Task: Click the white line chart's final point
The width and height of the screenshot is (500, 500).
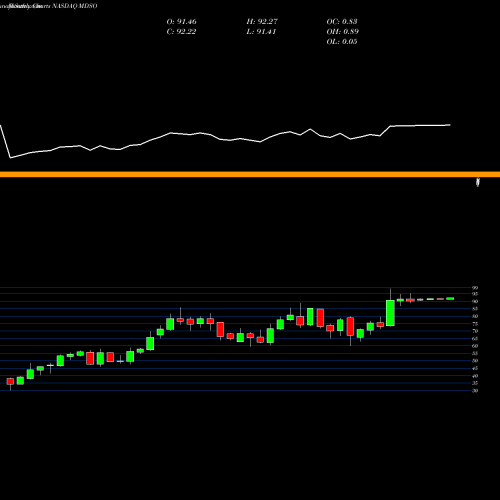Action: click(450, 125)
